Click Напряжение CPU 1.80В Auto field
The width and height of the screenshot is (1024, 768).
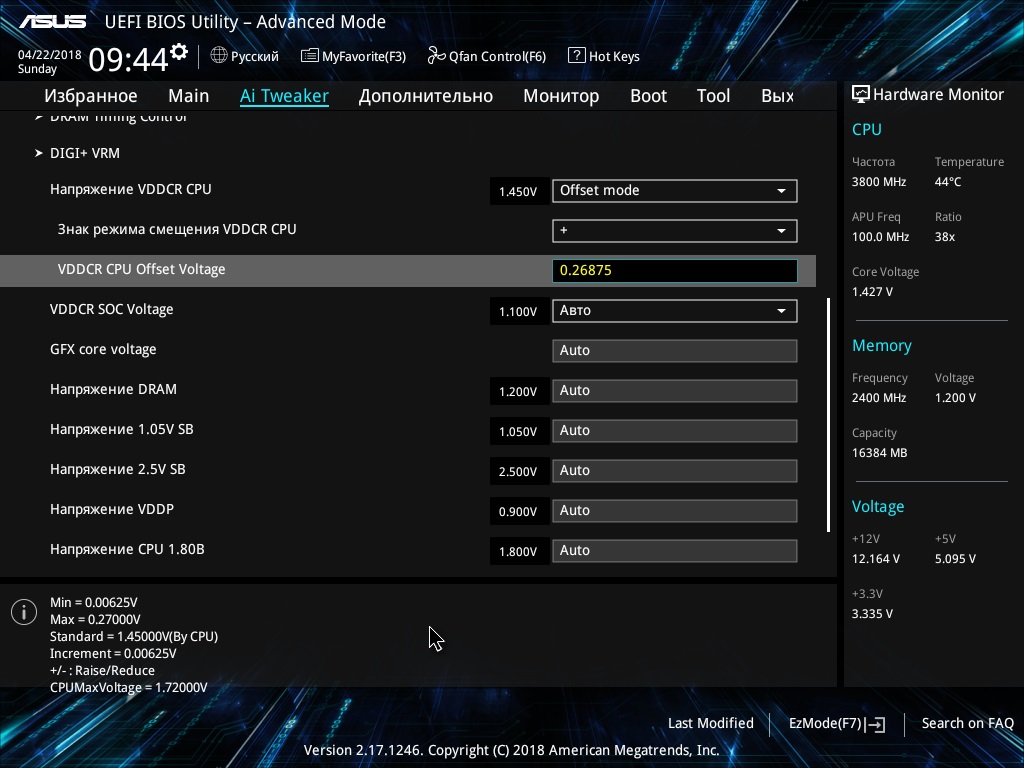(x=675, y=551)
